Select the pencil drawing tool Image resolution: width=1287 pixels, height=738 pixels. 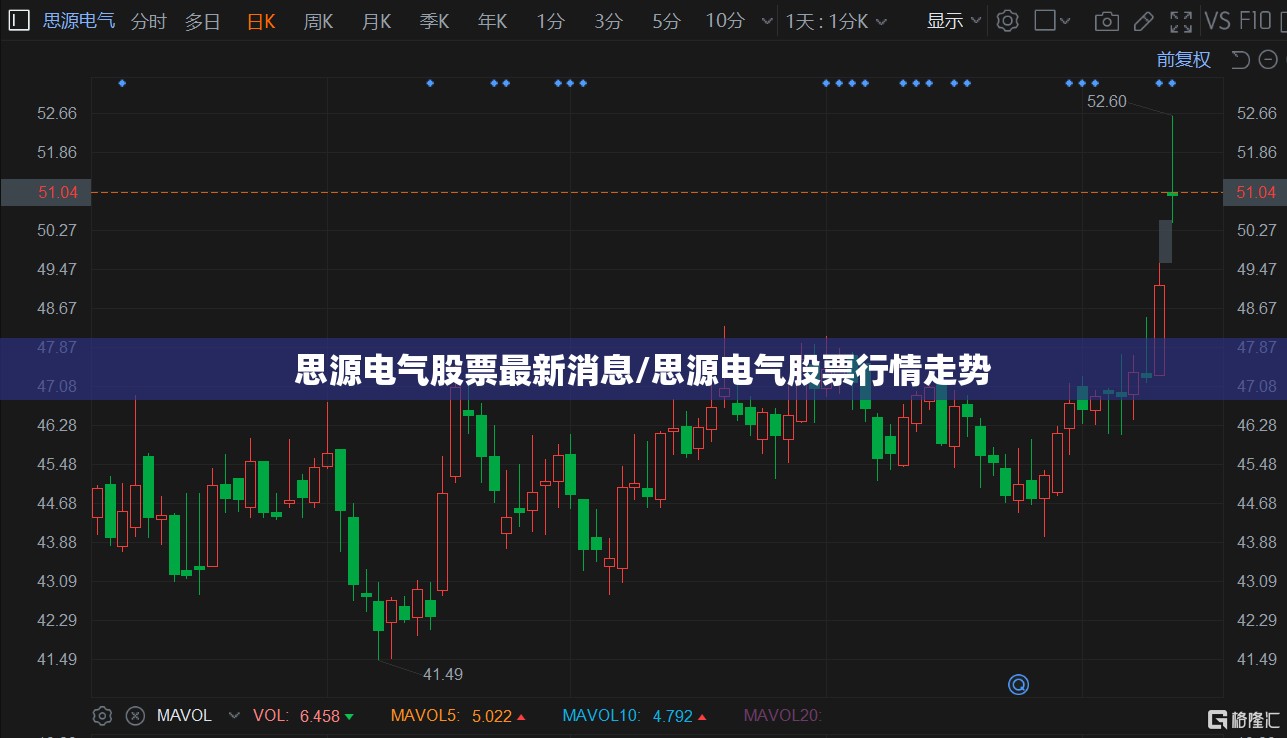(x=1146, y=21)
